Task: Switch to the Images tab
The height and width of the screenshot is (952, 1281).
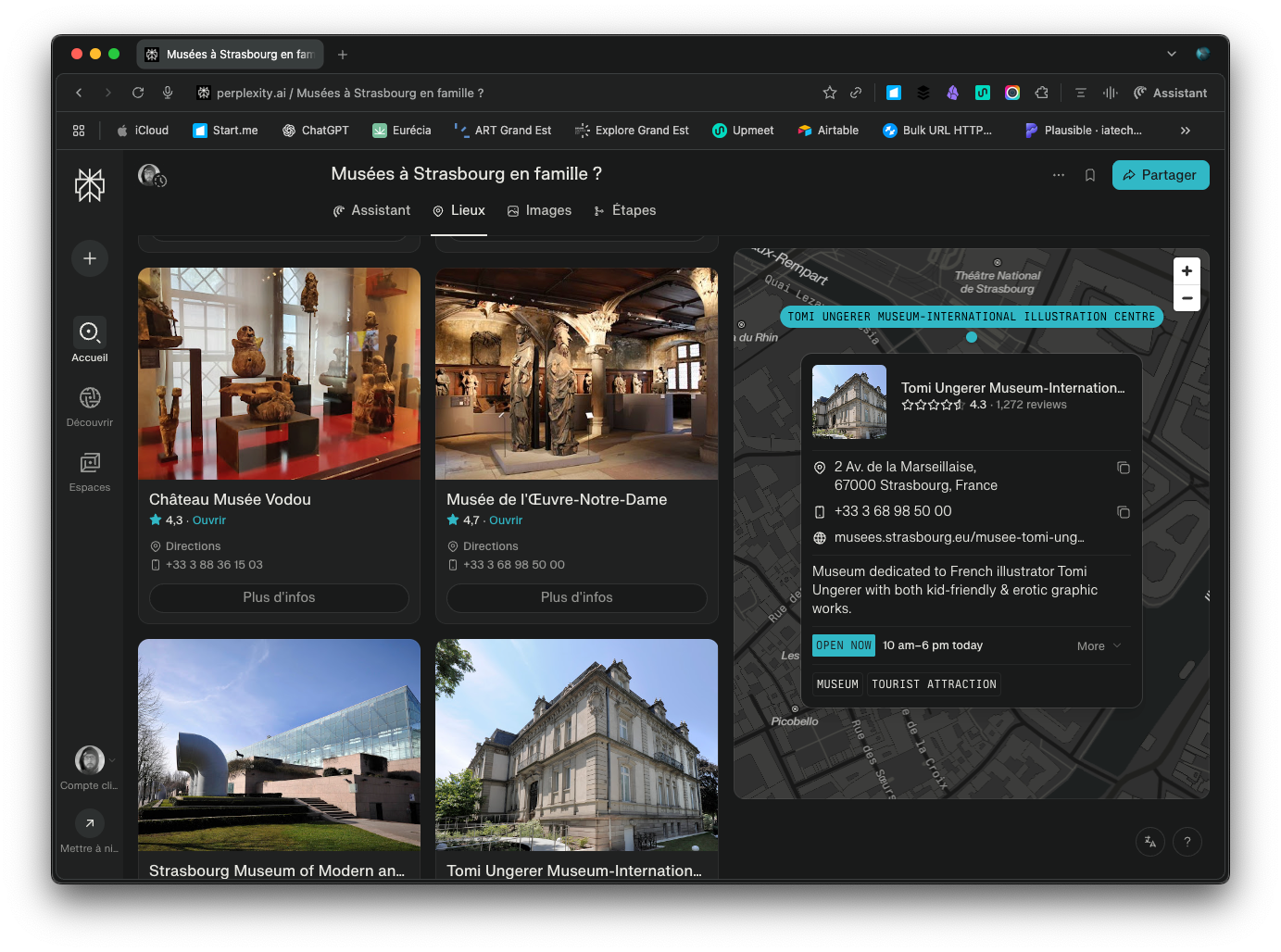Action: tap(539, 211)
